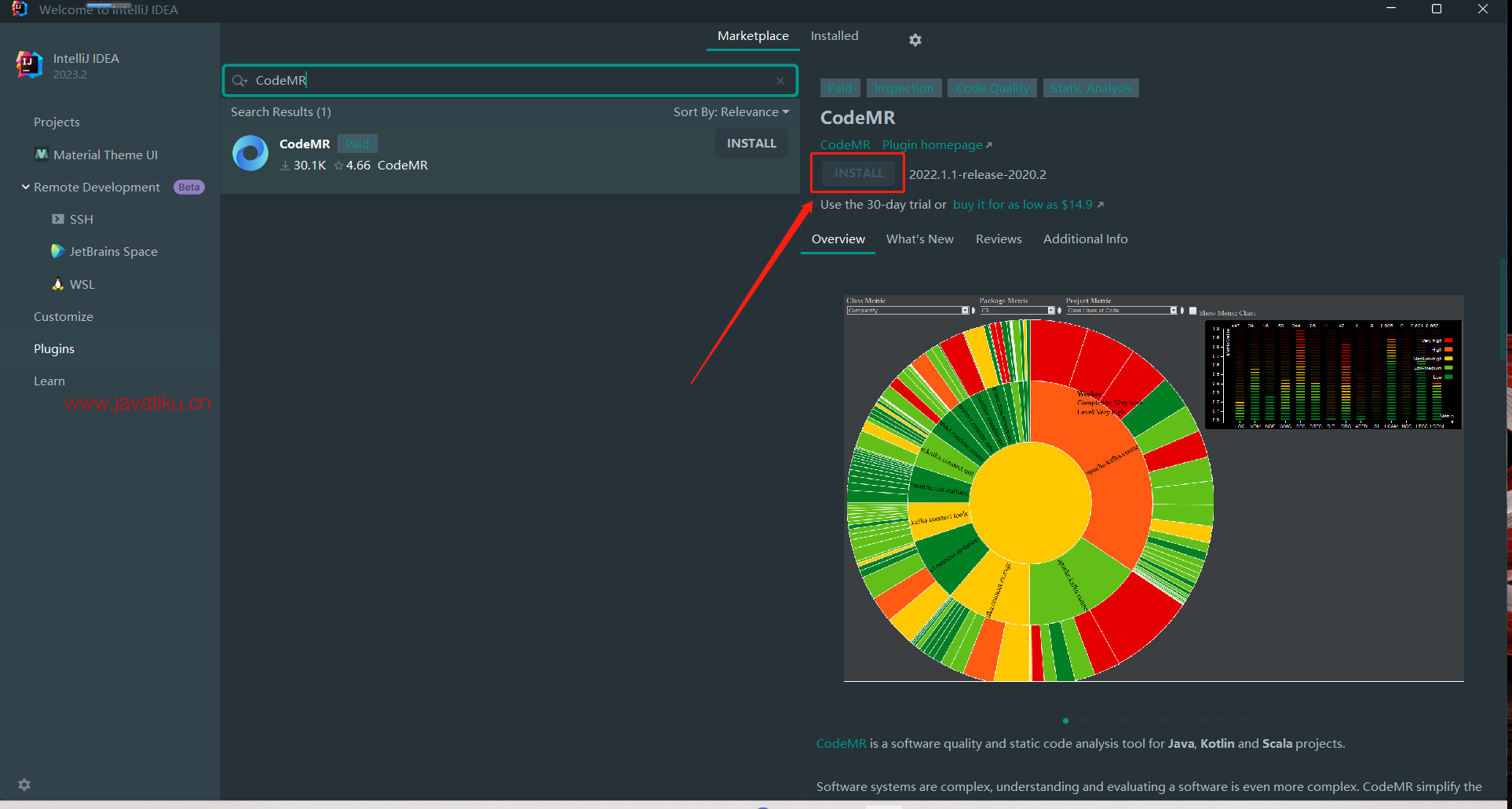The width and height of the screenshot is (1512, 809).
Task: Click buy it for as low as $14.9
Action: tap(1028, 204)
